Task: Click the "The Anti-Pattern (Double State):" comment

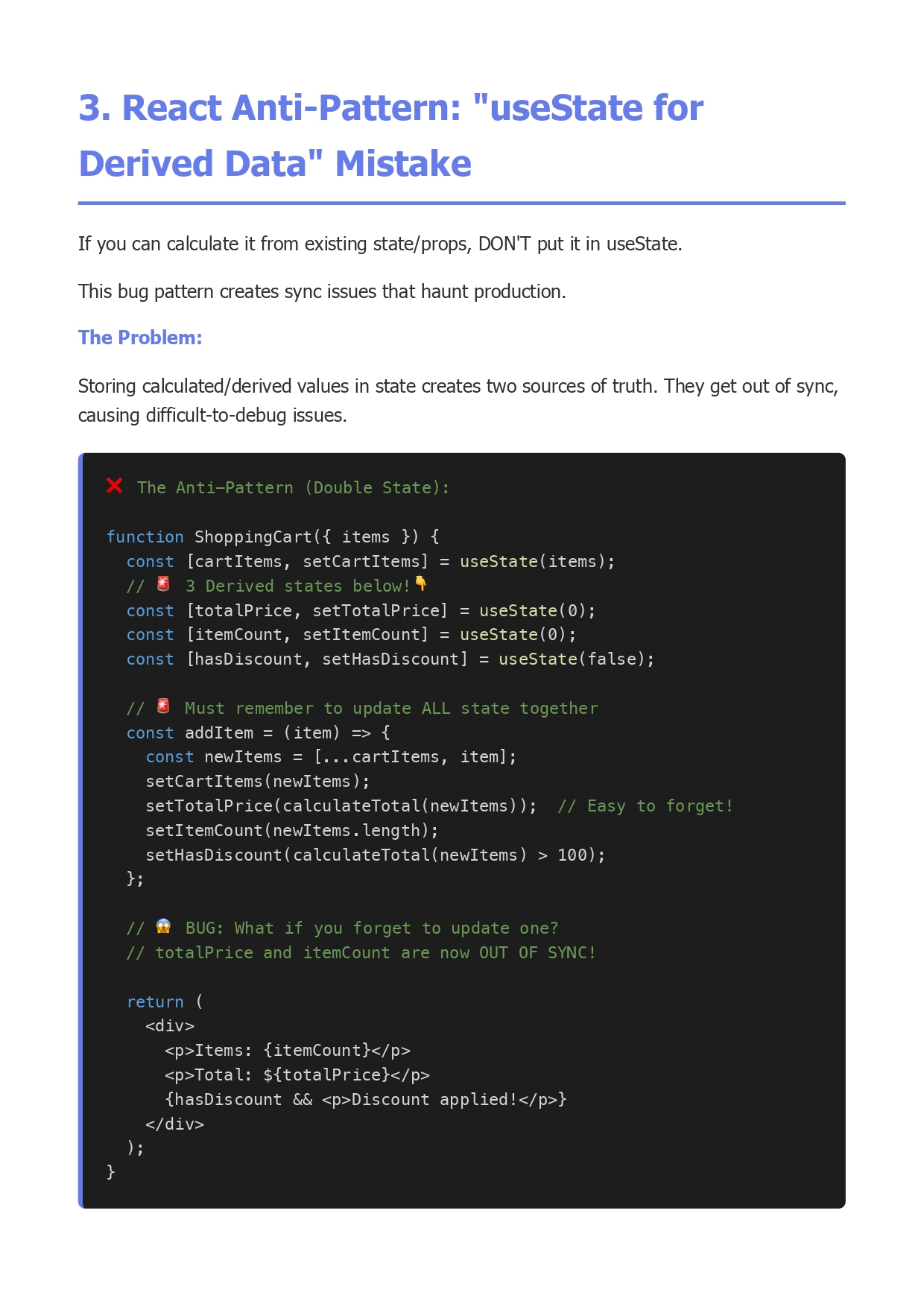Action: coord(293,487)
